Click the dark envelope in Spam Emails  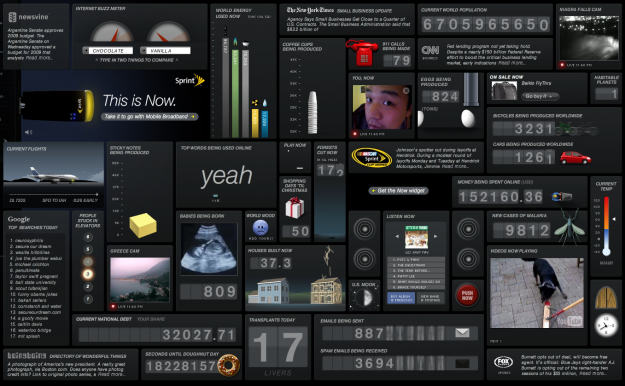[x=462, y=363]
